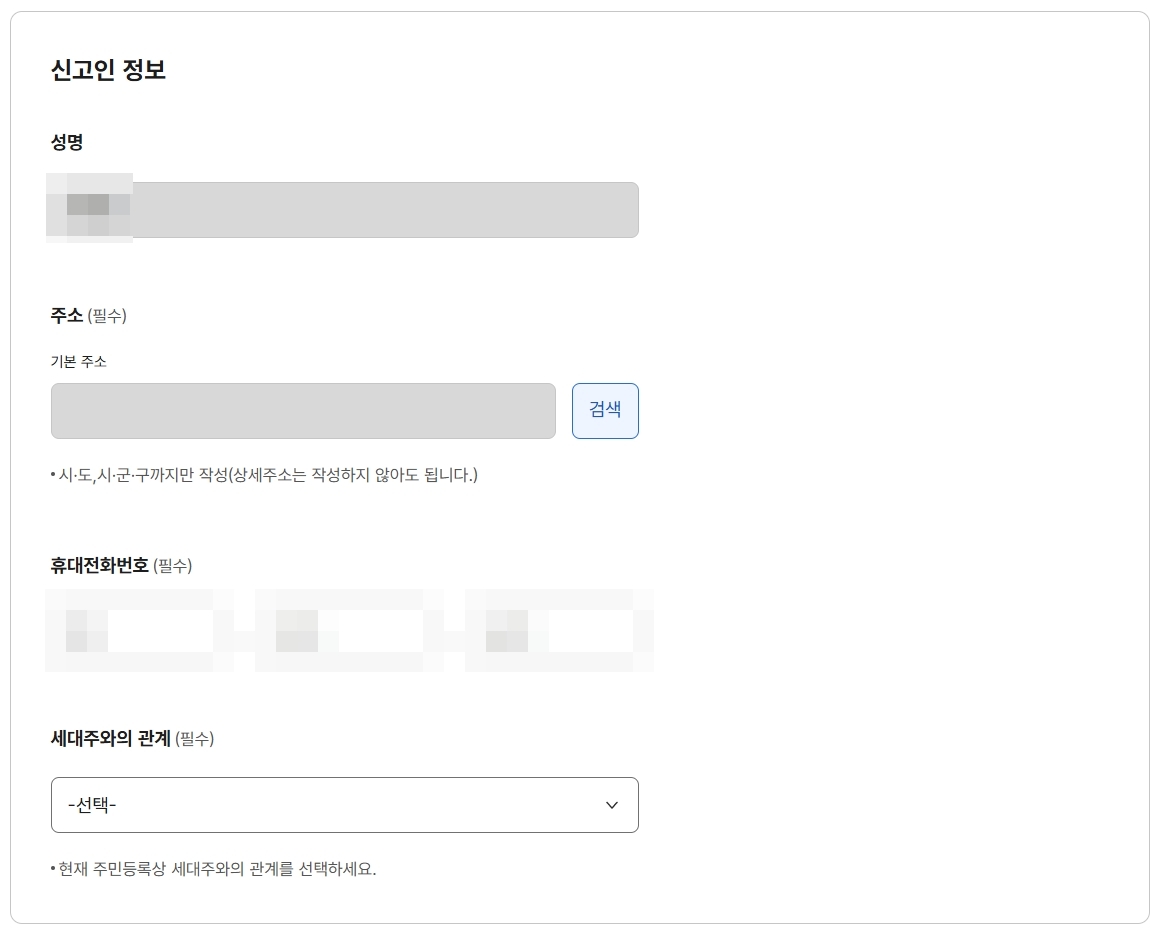Click the 성명 field label

point(64,143)
